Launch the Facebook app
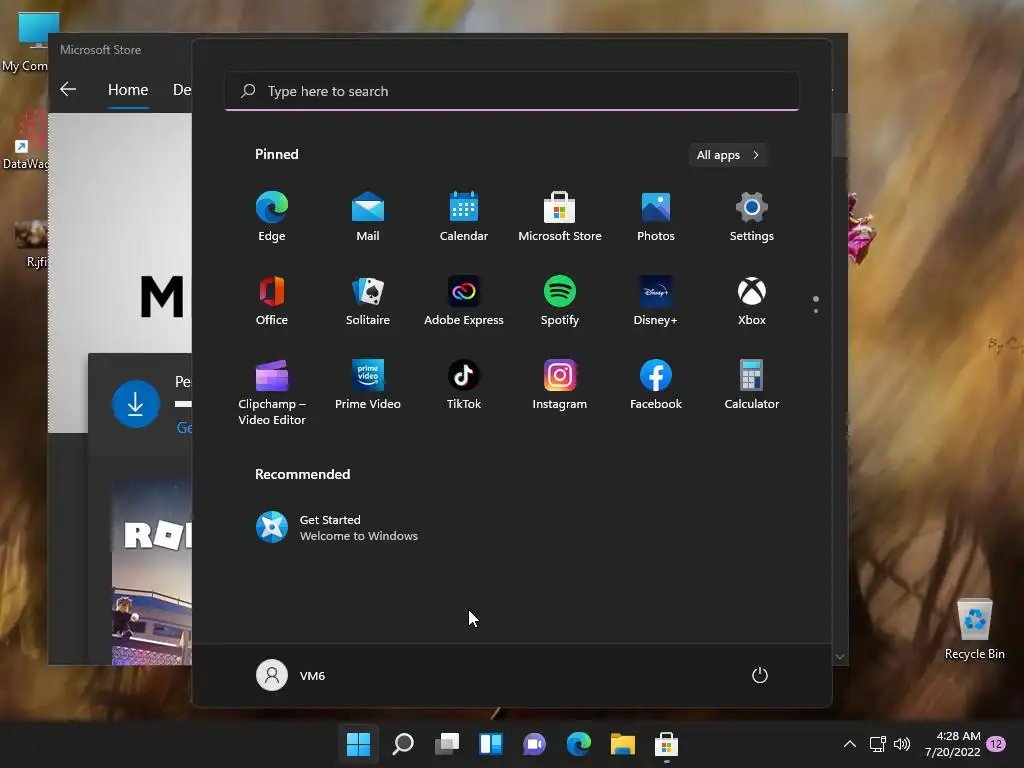The image size is (1024, 768). pyautogui.click(x=656, y=385)
